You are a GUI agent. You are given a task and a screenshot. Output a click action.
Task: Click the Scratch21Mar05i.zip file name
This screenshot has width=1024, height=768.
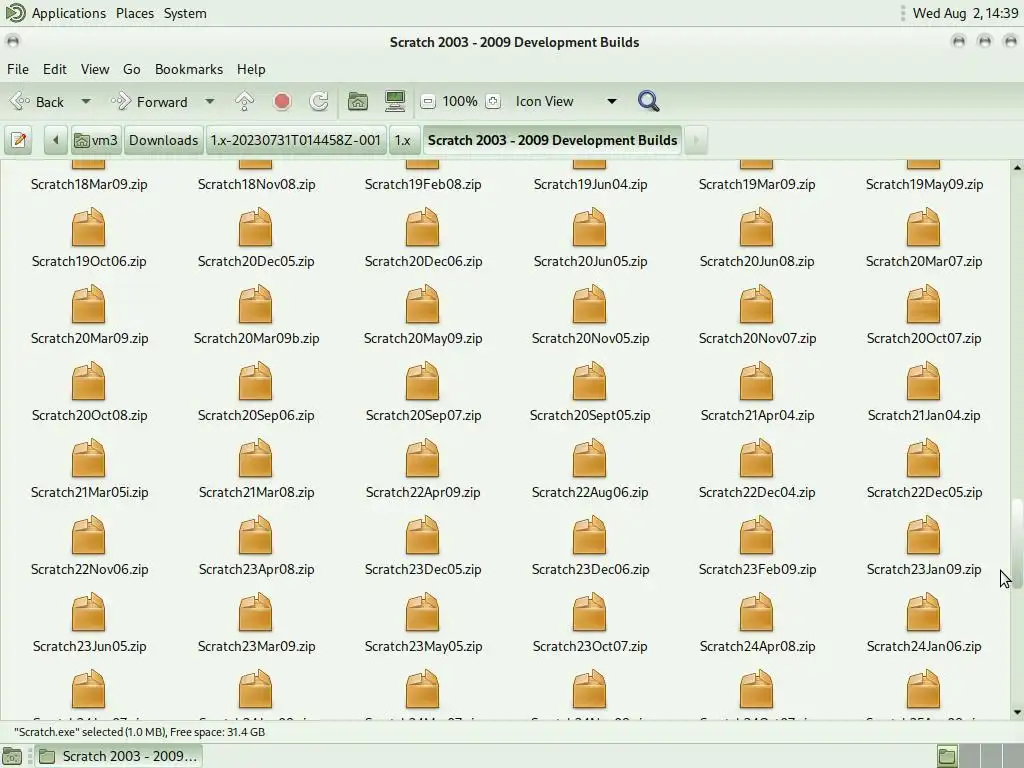[x=89, y=493]
